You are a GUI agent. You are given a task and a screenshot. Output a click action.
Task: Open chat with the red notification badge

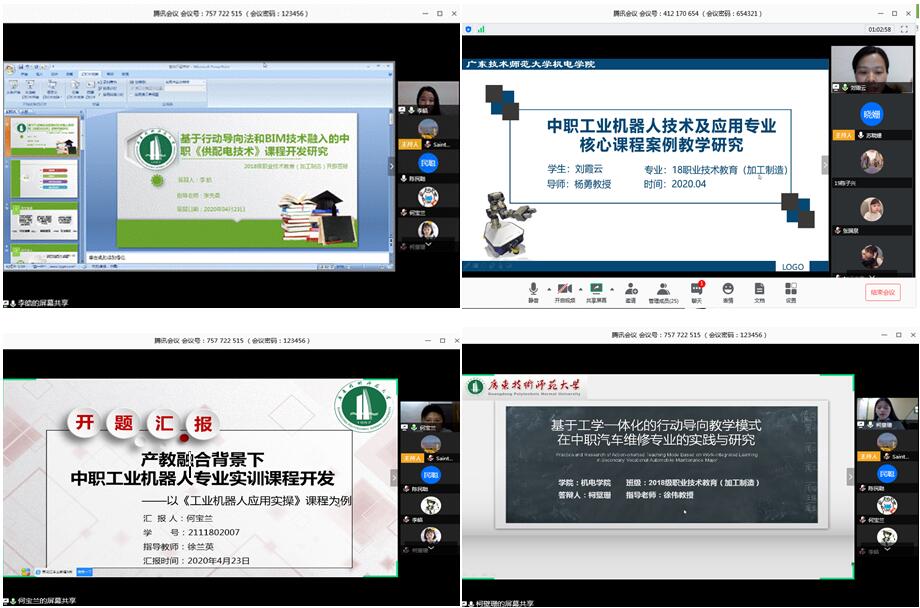coord(696,289)
